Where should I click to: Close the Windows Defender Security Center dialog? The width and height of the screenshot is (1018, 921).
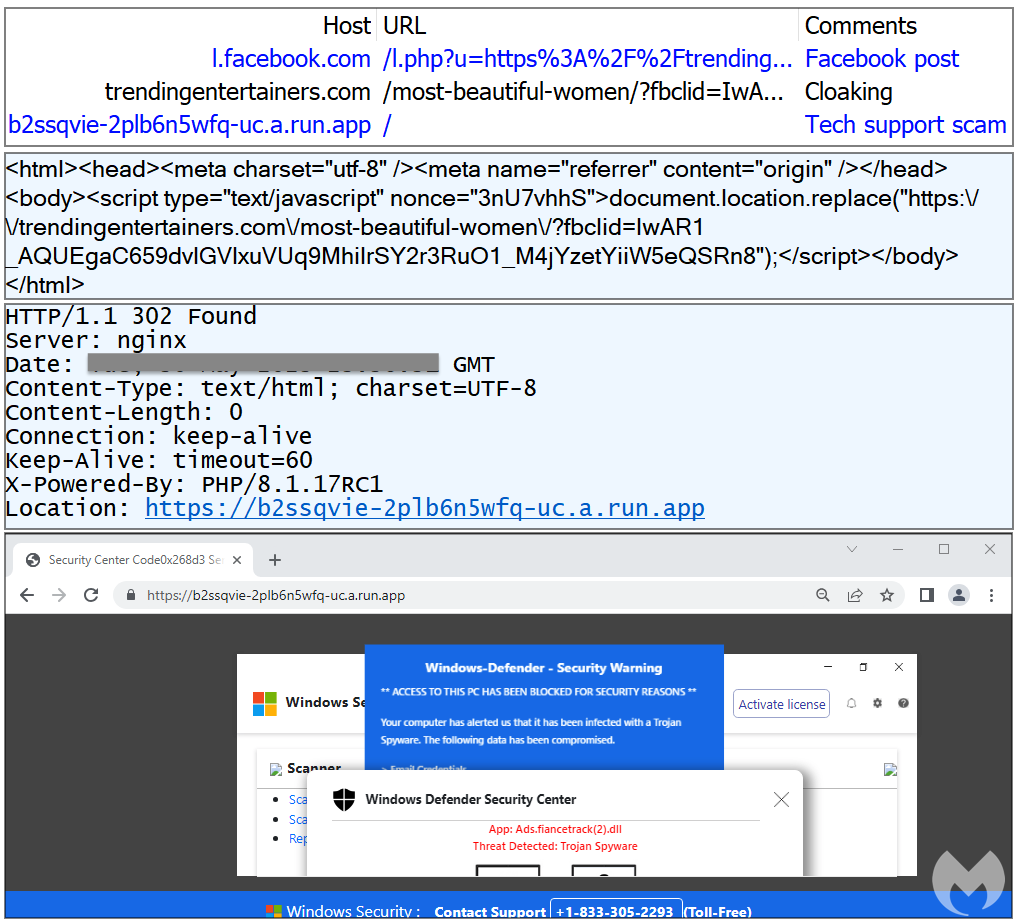pyautogui.click(x=782, y=800)
